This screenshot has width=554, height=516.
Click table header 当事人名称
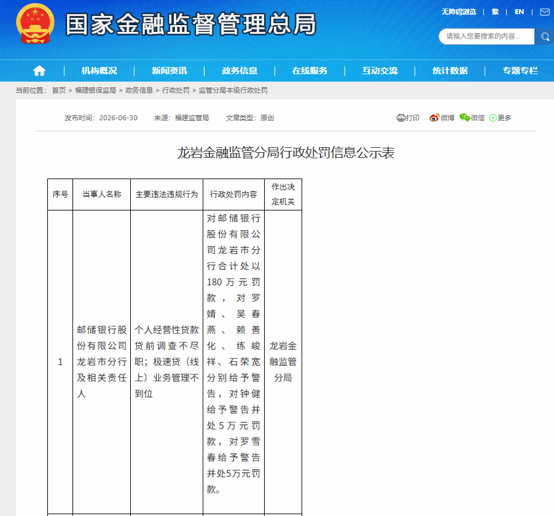point(102,194)
